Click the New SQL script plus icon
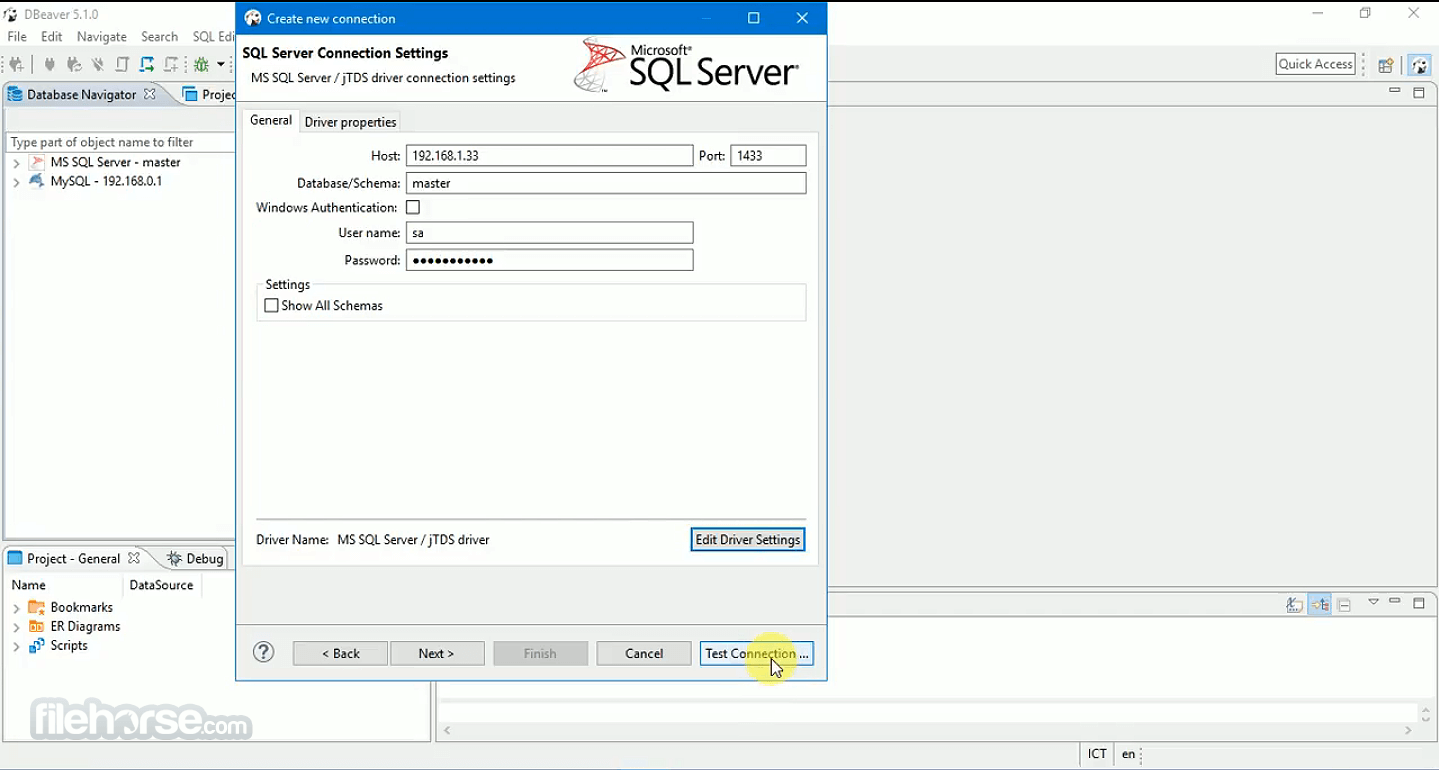Image resolution: width=1439 pixels, height=770 pixels. click(171, 65)
